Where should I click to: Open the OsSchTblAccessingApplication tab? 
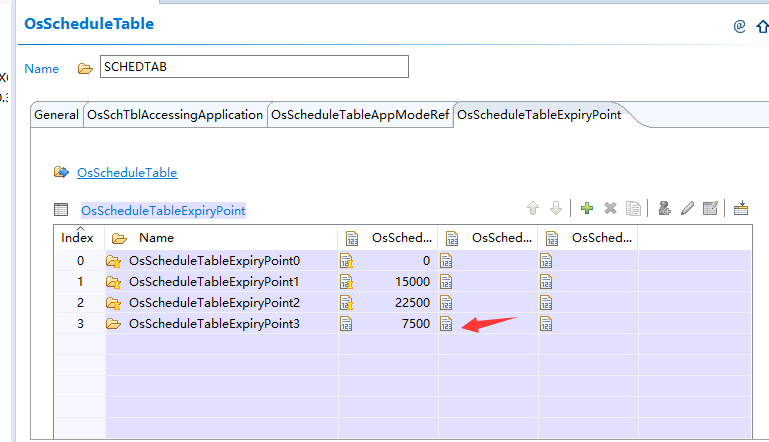(x=175, y=115)
